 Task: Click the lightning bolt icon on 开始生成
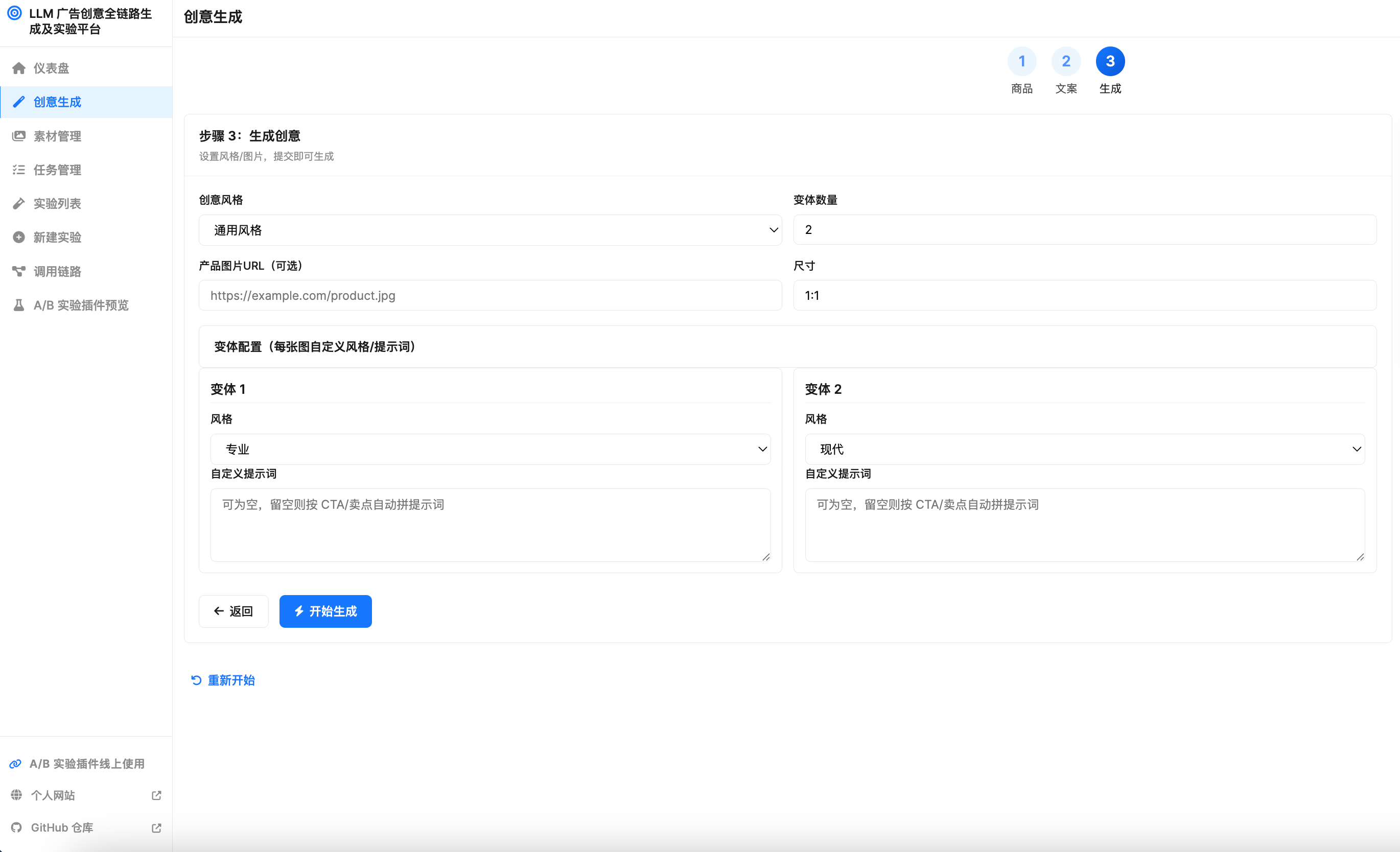click(299, 610)
